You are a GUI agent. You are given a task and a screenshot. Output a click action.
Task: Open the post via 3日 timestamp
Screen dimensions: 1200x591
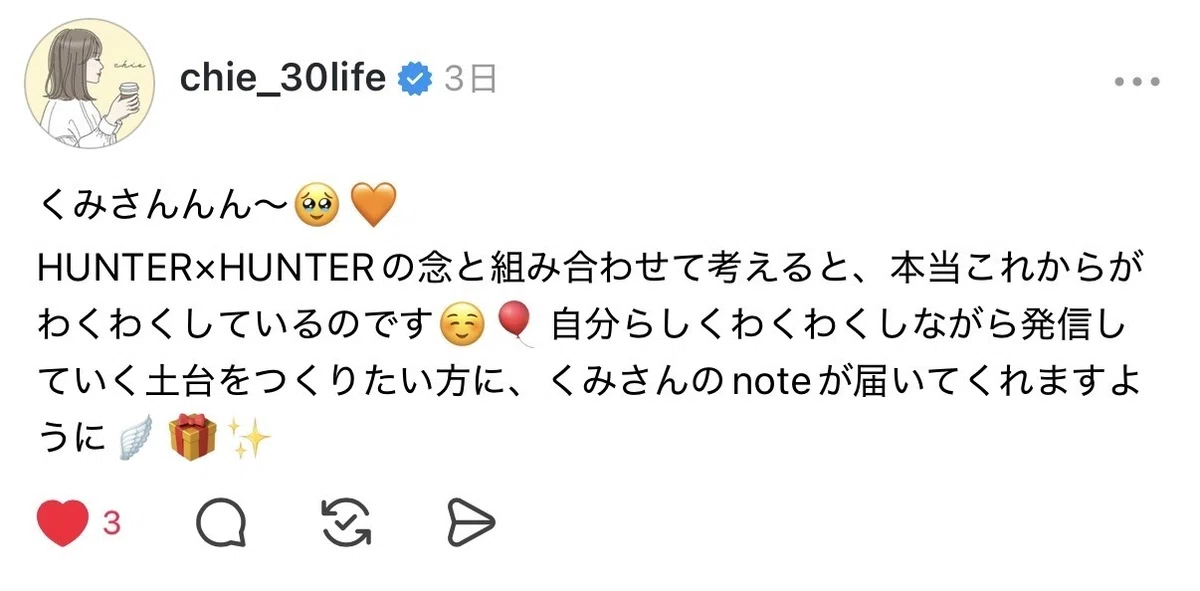[x=470, y=79]
